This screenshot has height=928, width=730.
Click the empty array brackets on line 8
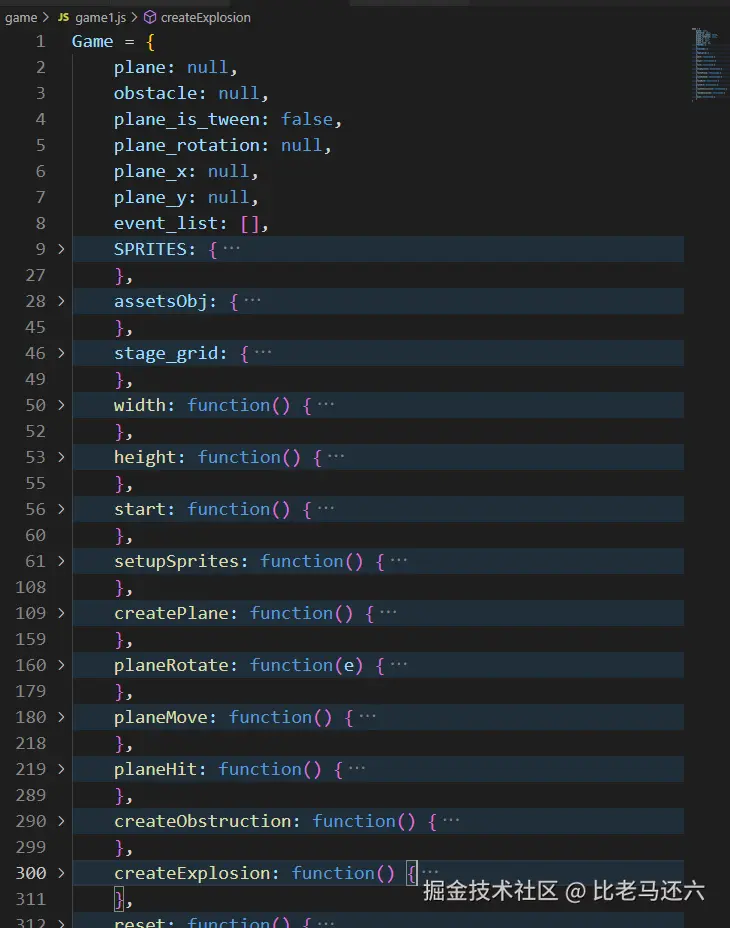click(x=250, y=224)
